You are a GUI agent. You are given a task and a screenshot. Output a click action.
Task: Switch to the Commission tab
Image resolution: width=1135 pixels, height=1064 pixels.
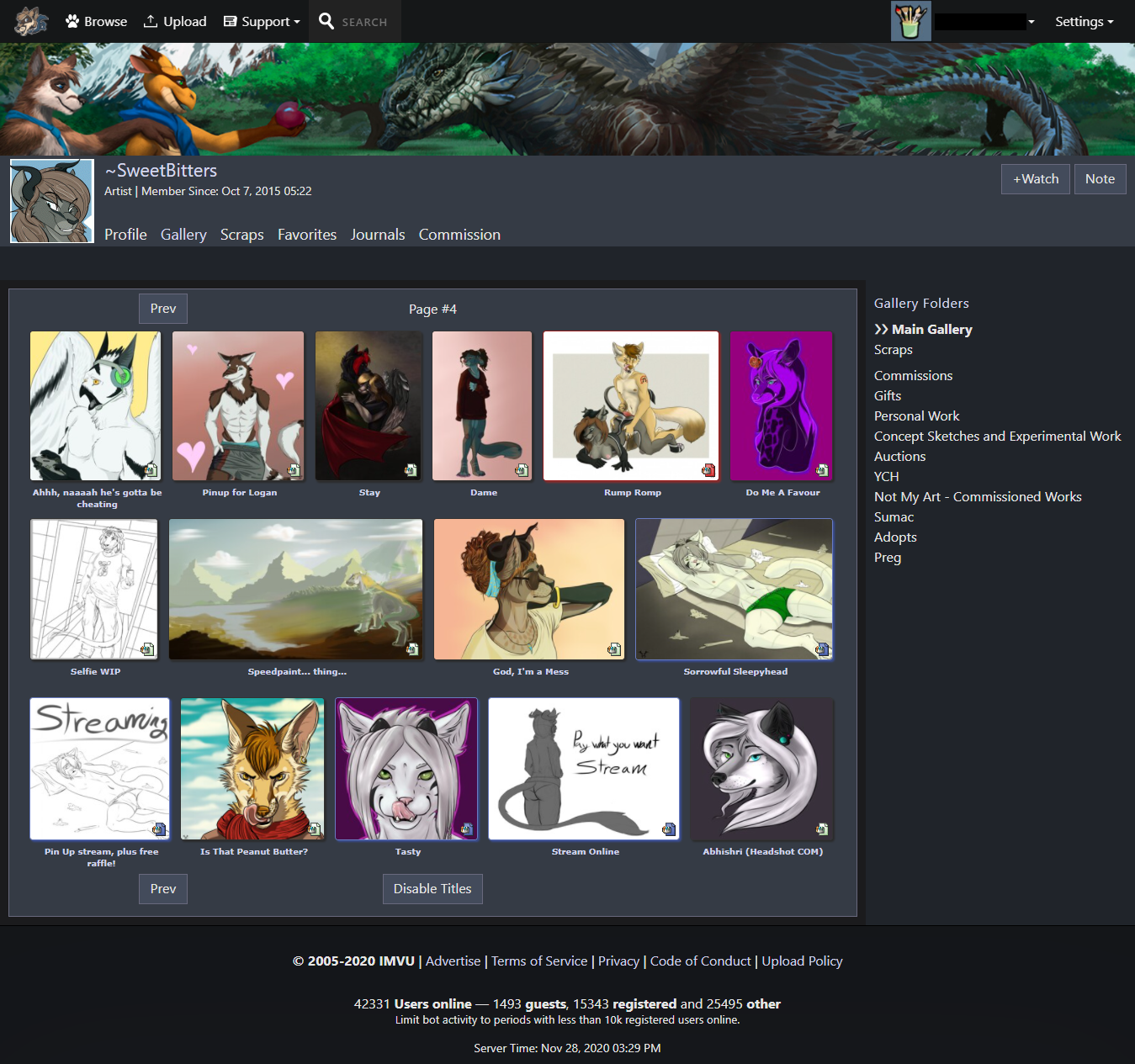point(459,235)
